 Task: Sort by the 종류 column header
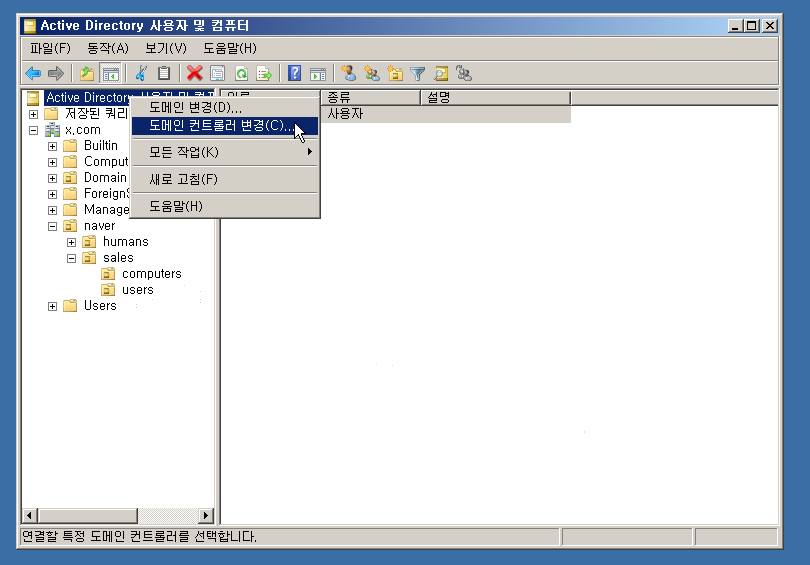(x=370, y=97)
